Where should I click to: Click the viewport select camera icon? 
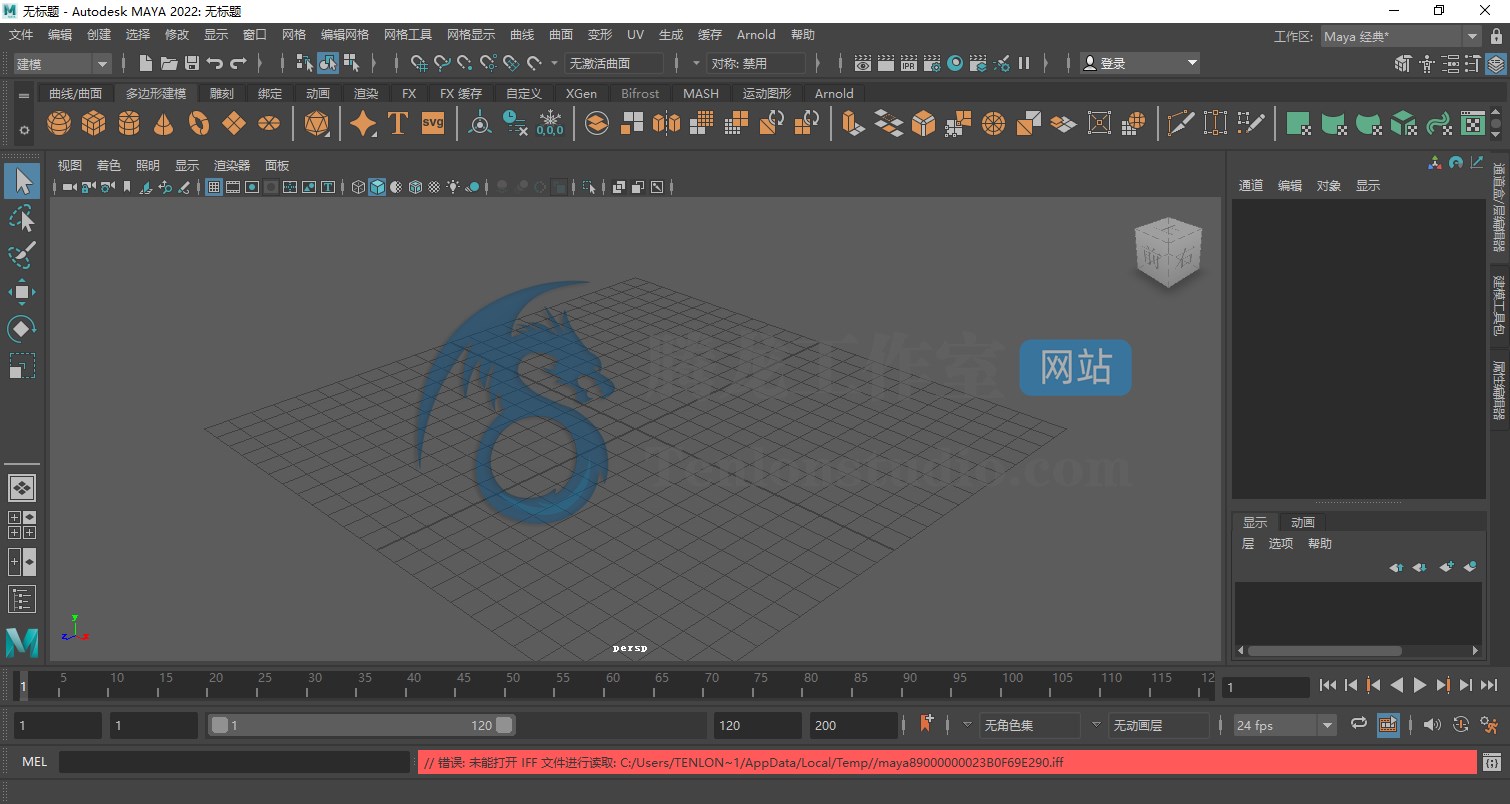point(70,187)
